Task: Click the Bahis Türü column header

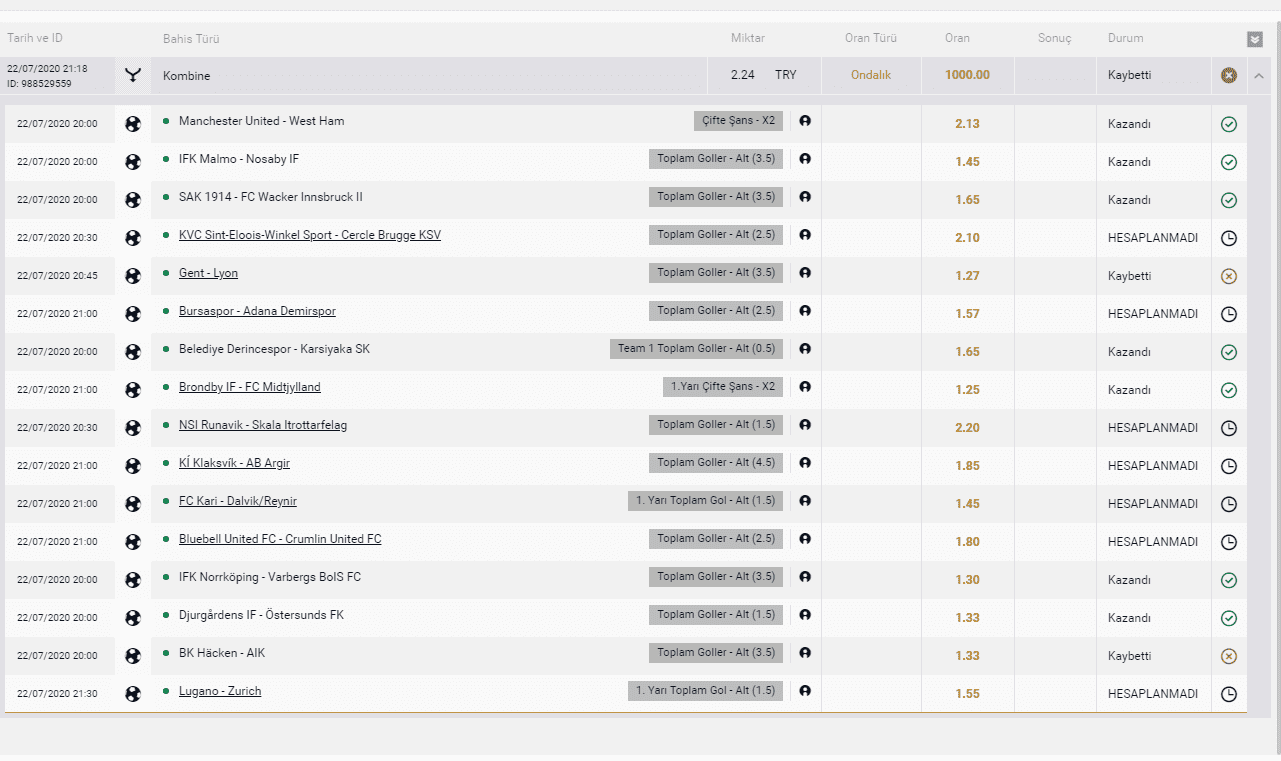Action: pos(191,39)
